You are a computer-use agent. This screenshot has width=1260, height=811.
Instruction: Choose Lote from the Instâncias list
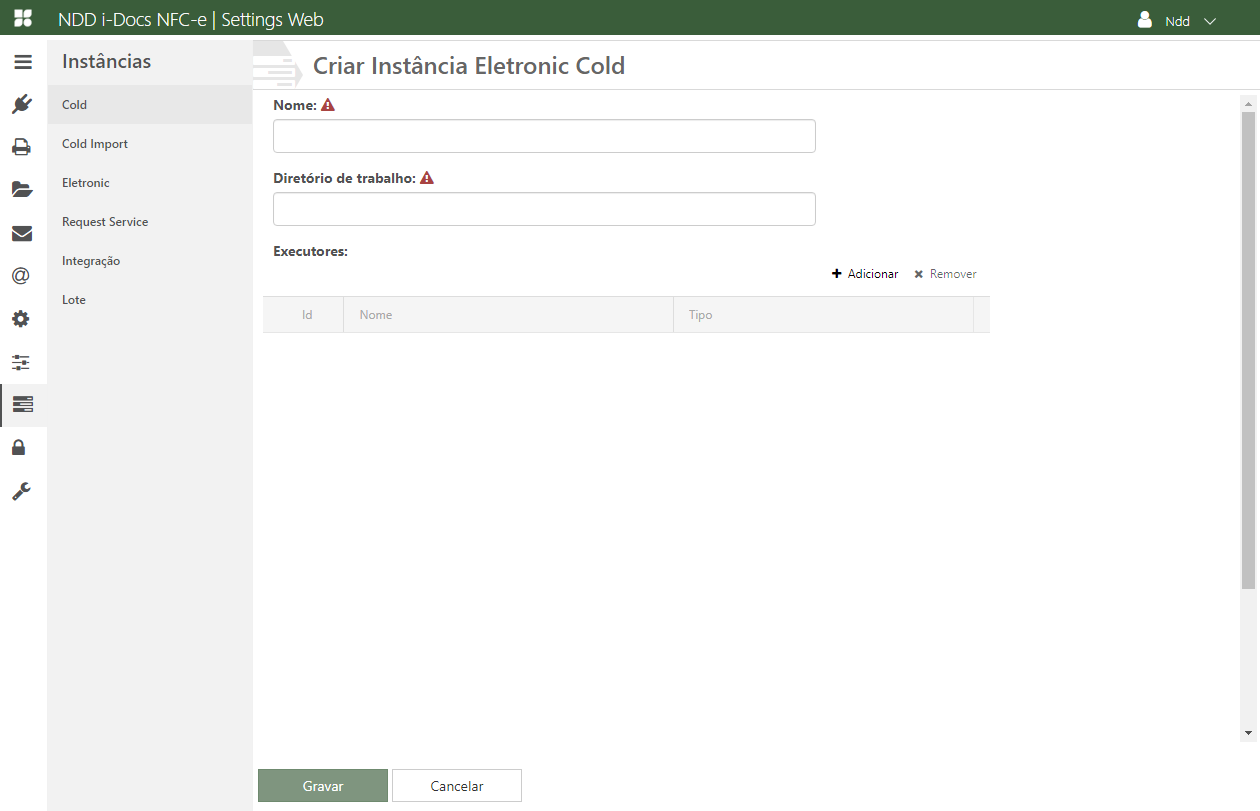[x=74, y=300]
